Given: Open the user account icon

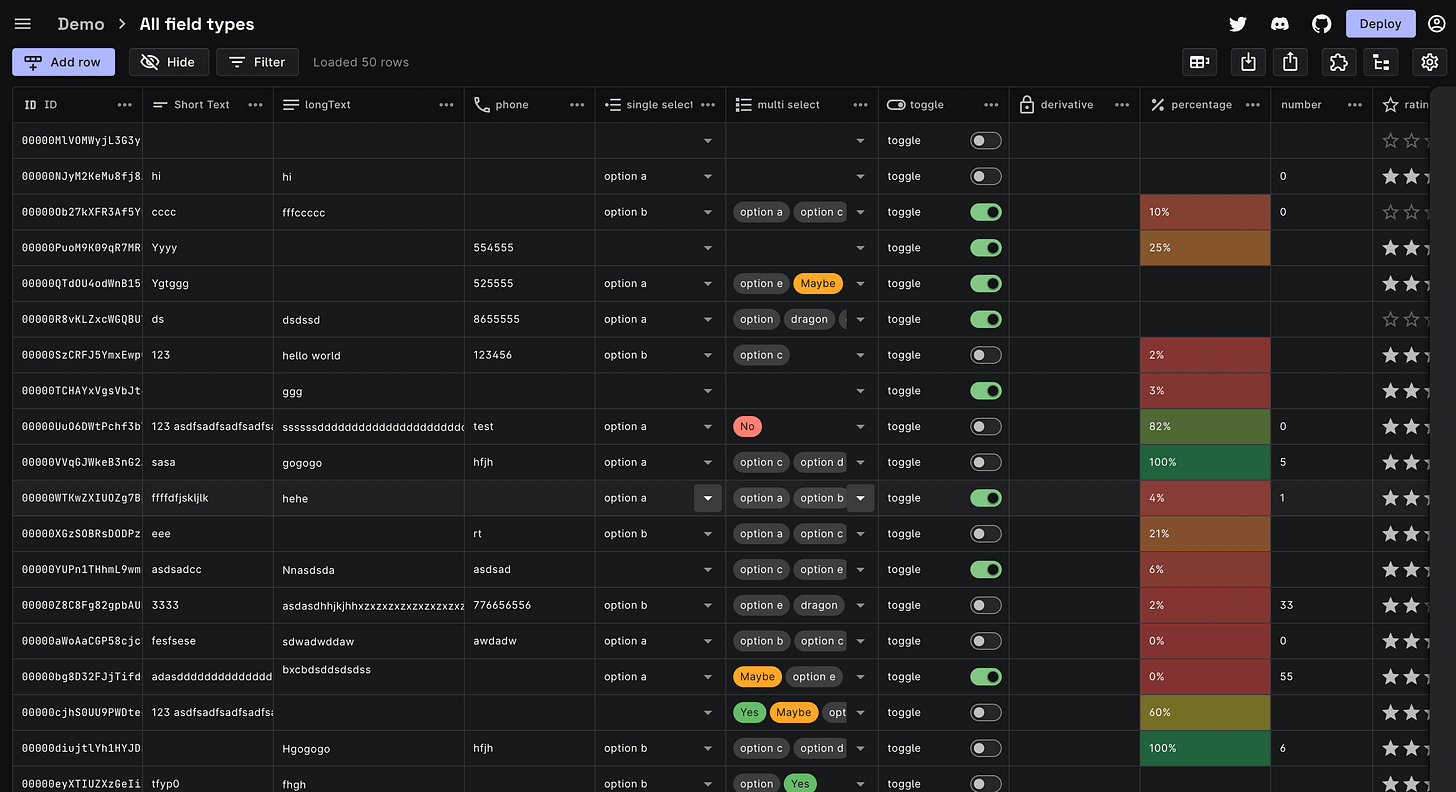Looking at the screenshot, I should 1436,24.
